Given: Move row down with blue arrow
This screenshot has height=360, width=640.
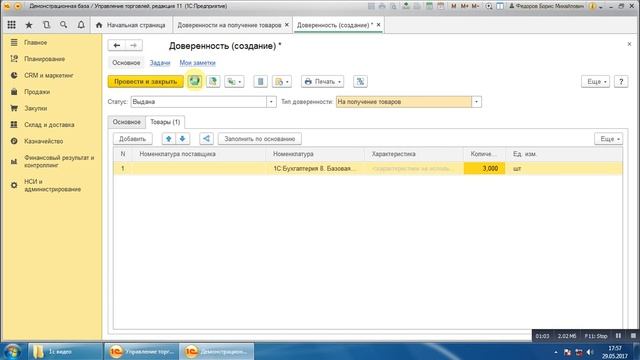Looking at the screenshot, I should point(182,139).
